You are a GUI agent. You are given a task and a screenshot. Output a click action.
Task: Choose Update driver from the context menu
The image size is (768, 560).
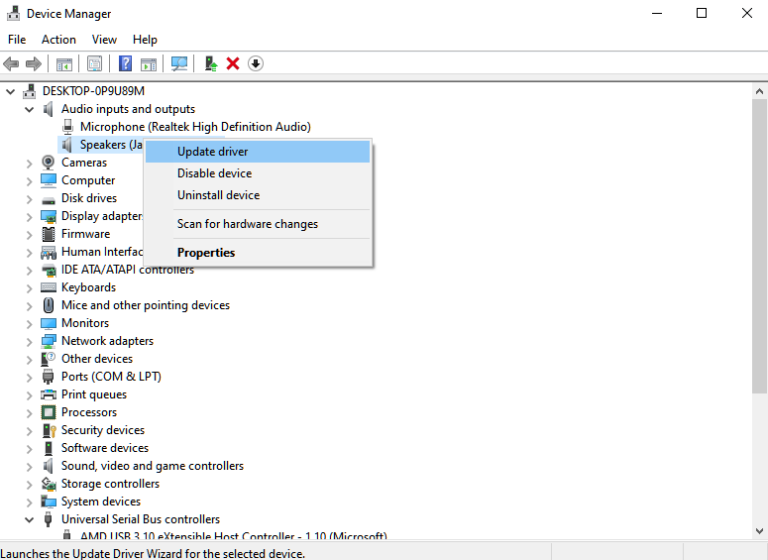pos(212,152)
